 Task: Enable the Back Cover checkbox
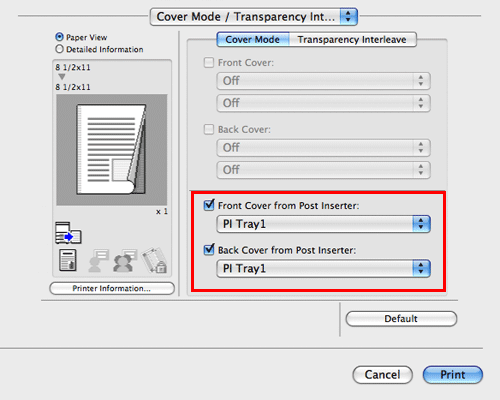pyautogui.click(x=209, y=129)
